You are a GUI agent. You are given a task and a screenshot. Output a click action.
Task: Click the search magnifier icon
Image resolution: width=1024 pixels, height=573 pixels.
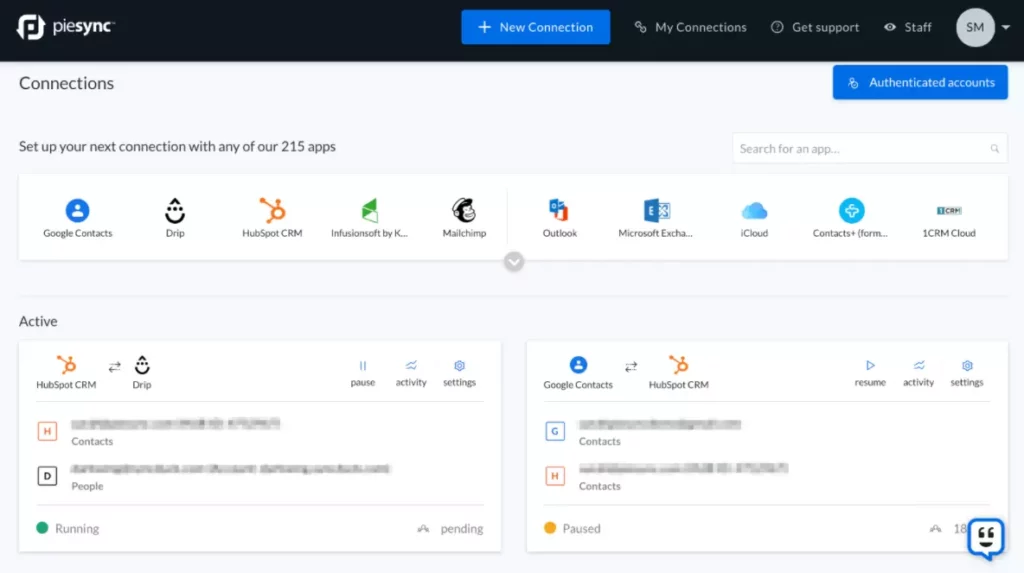(x=994, y=149)
